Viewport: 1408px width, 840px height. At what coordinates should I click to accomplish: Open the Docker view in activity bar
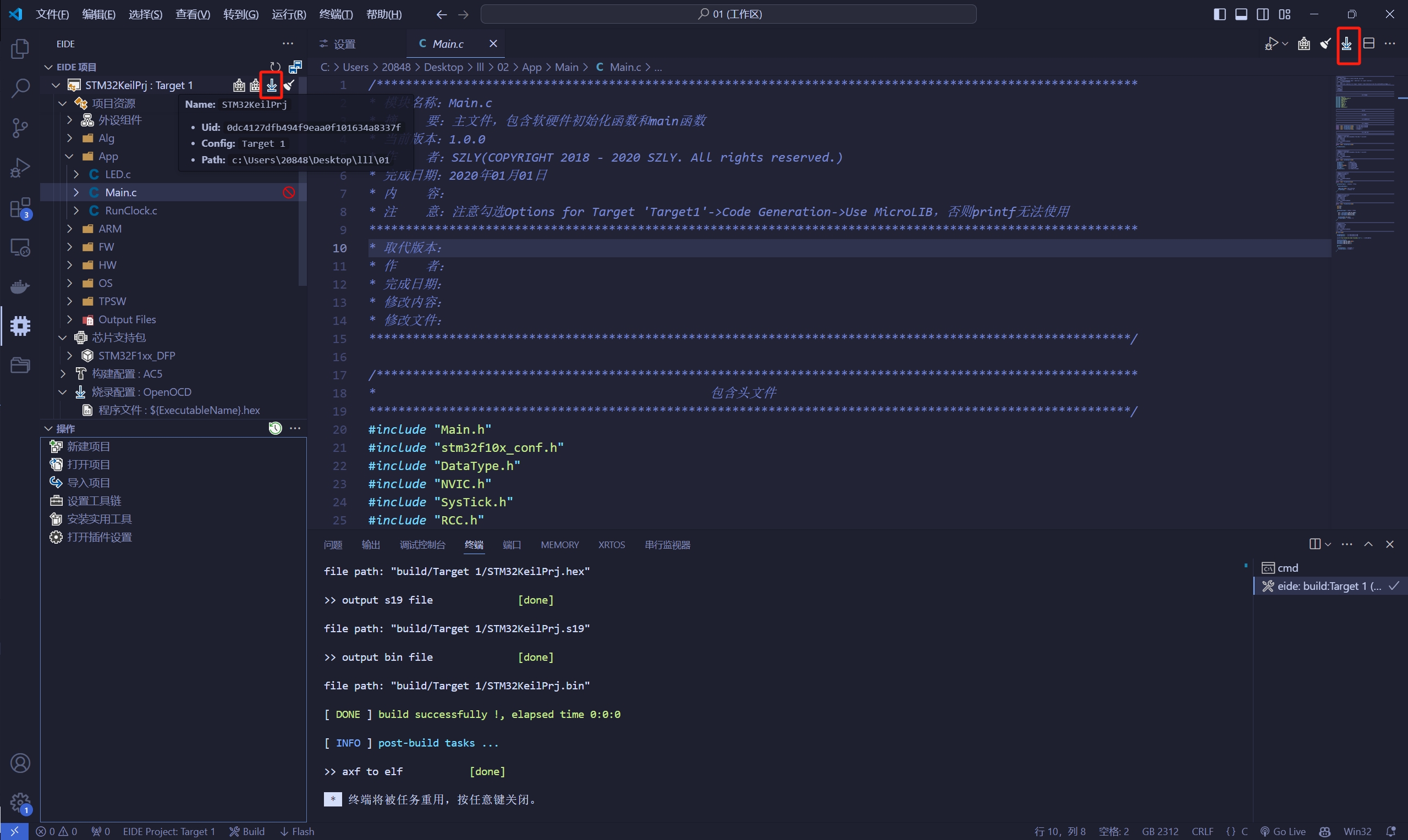[x=20, y=286]
